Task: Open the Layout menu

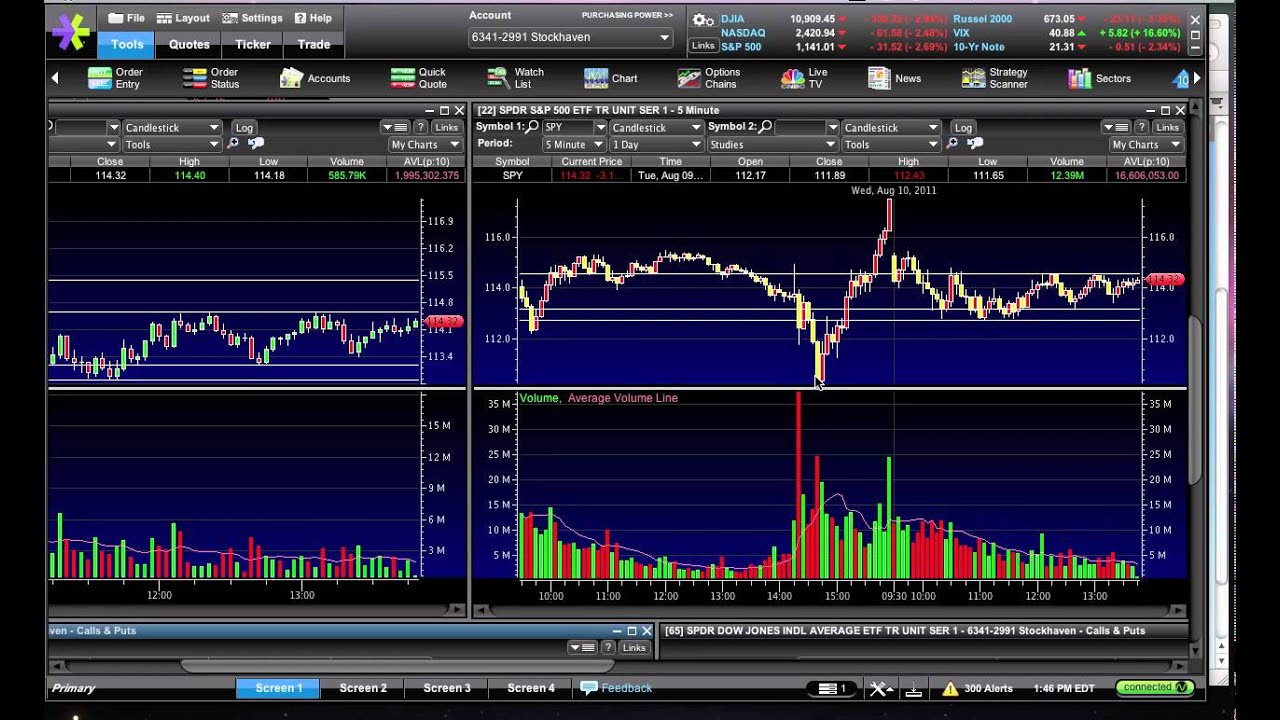Action: tap(184, 18)
